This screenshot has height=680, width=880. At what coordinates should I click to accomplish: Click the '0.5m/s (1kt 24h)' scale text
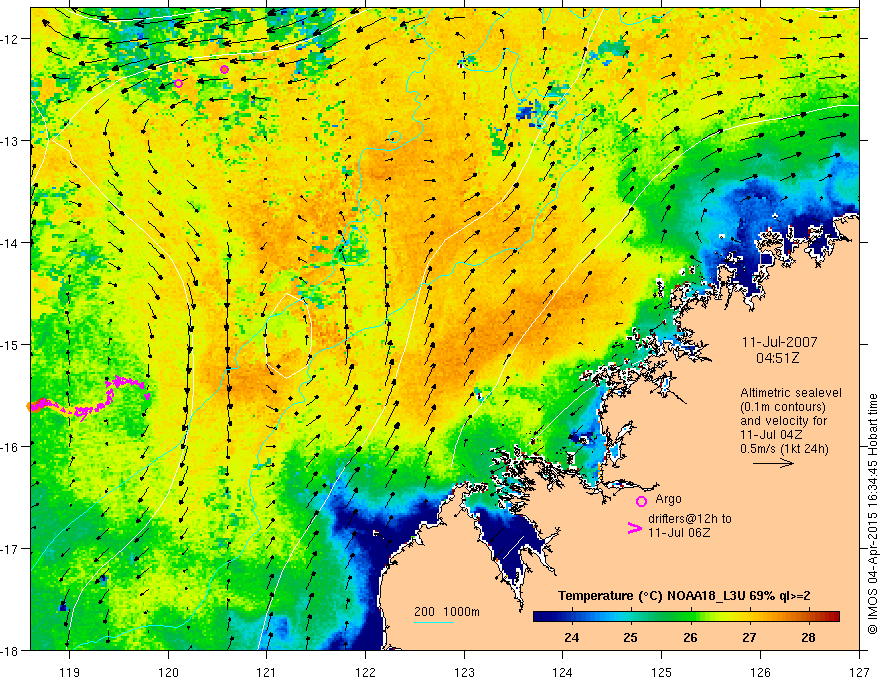[x=784, y=449]
